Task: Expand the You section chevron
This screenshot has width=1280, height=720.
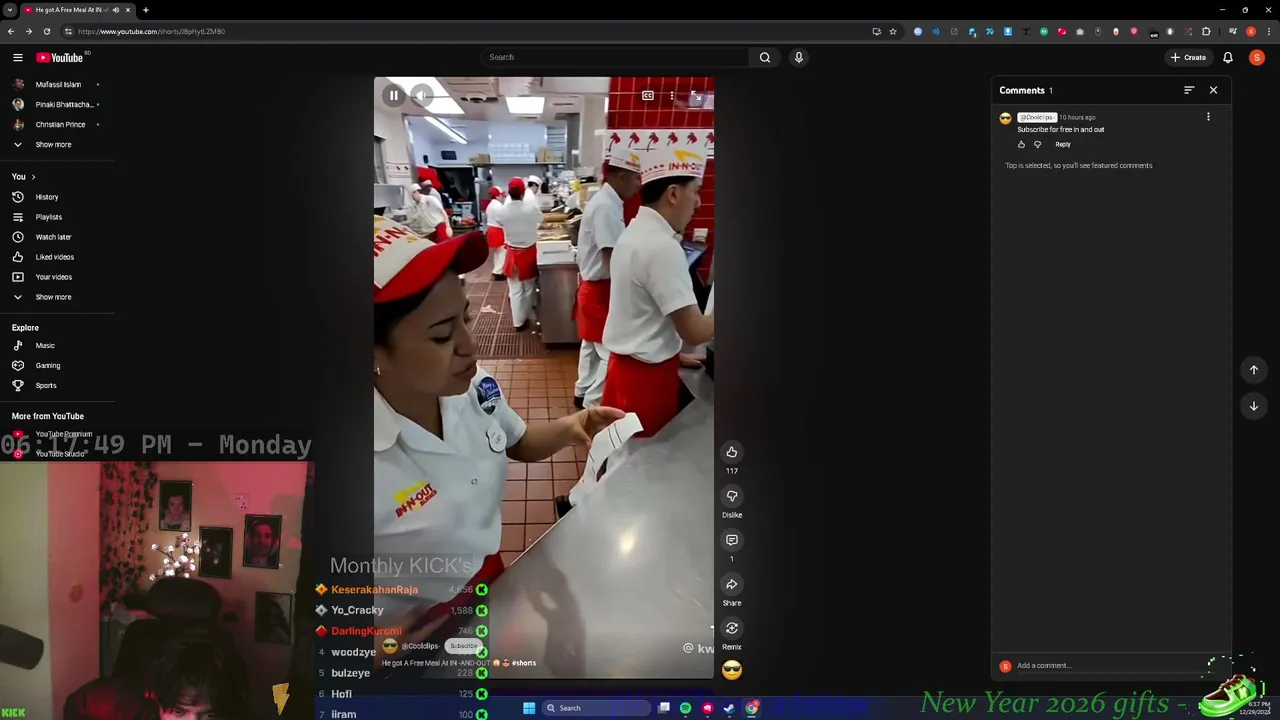Action: (33, 177)
